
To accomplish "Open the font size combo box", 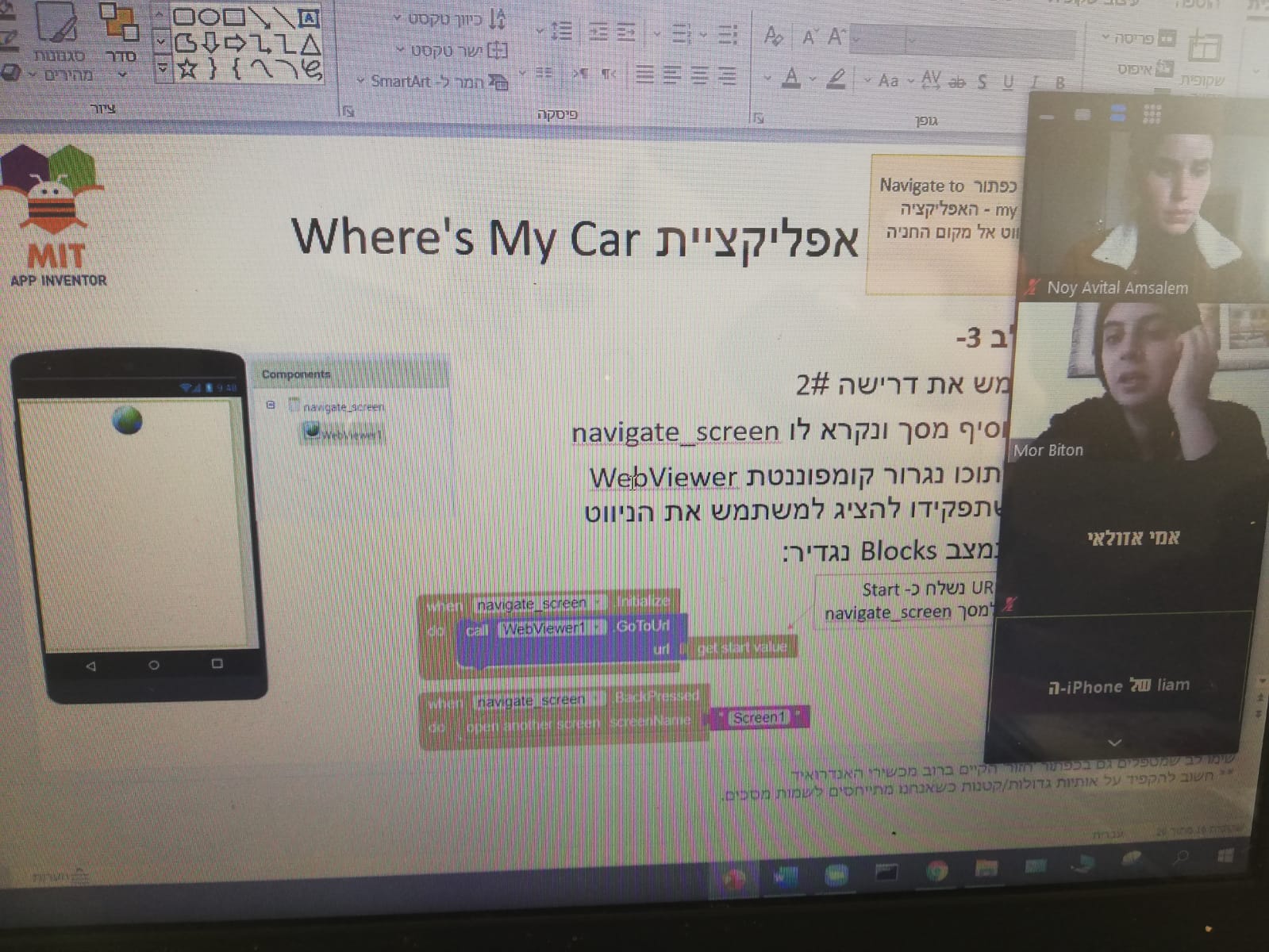I will 877,39.
